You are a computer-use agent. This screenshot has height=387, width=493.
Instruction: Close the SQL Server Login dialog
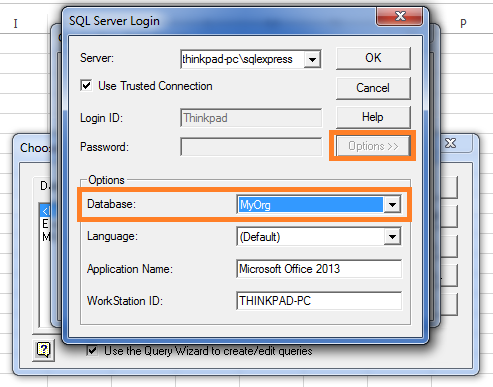pos(400,16)
